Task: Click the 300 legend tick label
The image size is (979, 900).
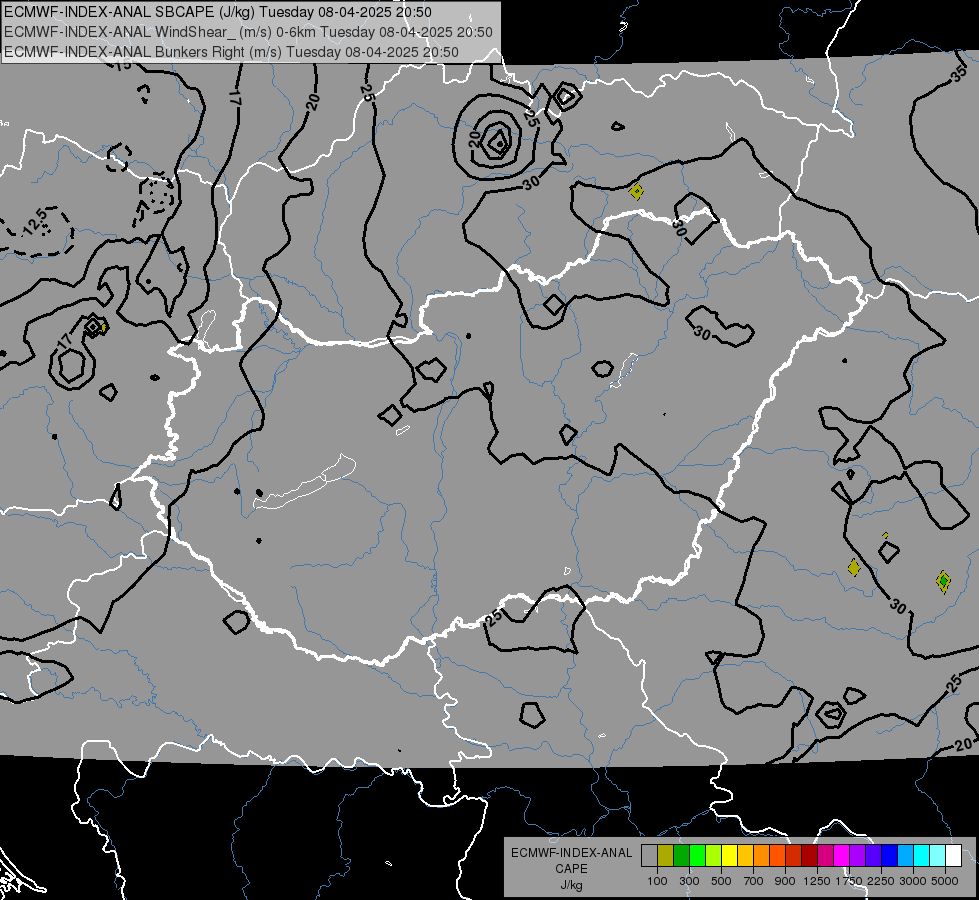Action: (x=689, y=881)
